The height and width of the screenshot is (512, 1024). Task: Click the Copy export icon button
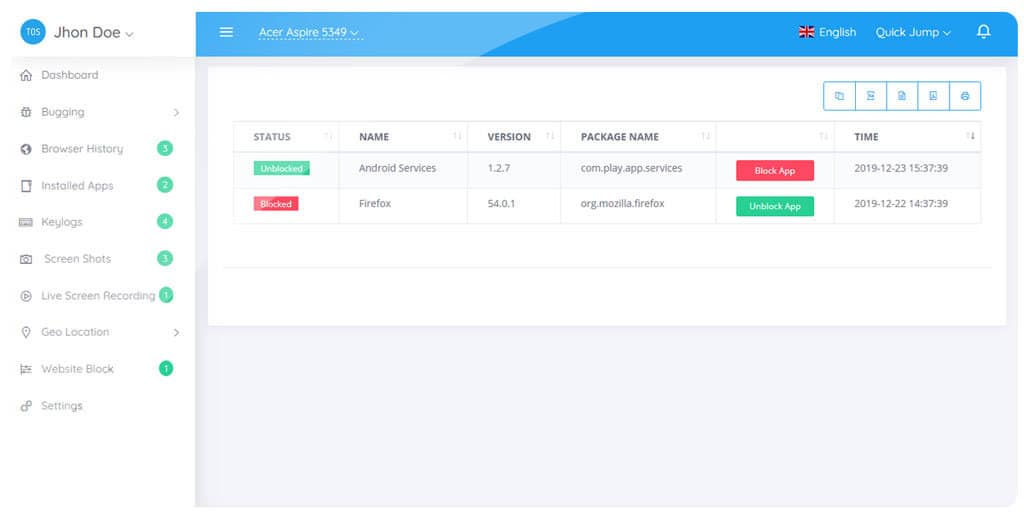[839, 96]
